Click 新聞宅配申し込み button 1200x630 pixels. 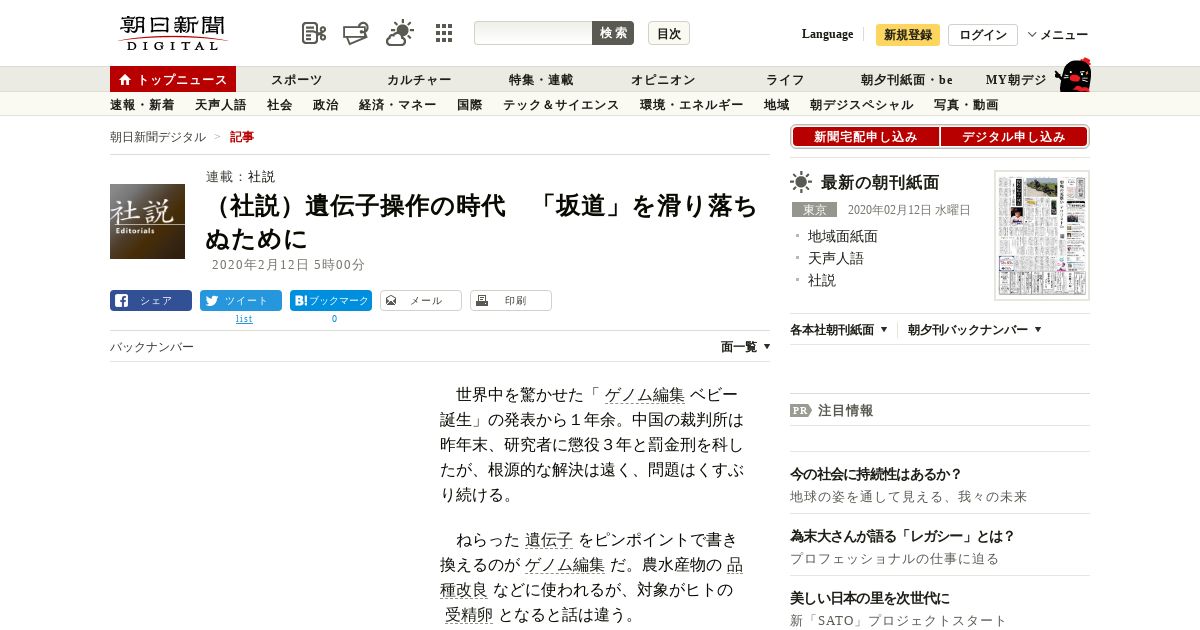(865, 137)
